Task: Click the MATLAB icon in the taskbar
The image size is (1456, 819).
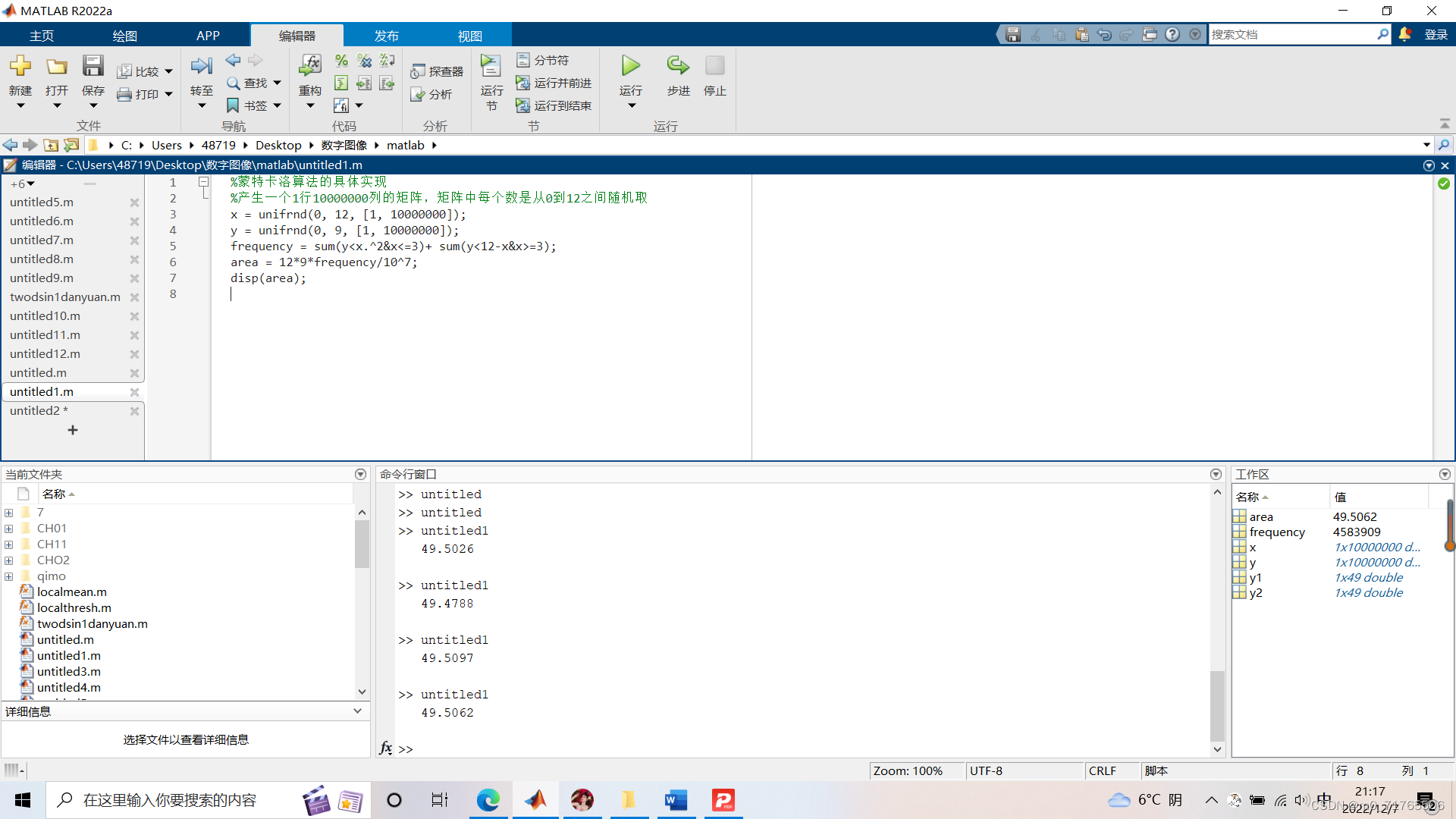Action: 535,800
